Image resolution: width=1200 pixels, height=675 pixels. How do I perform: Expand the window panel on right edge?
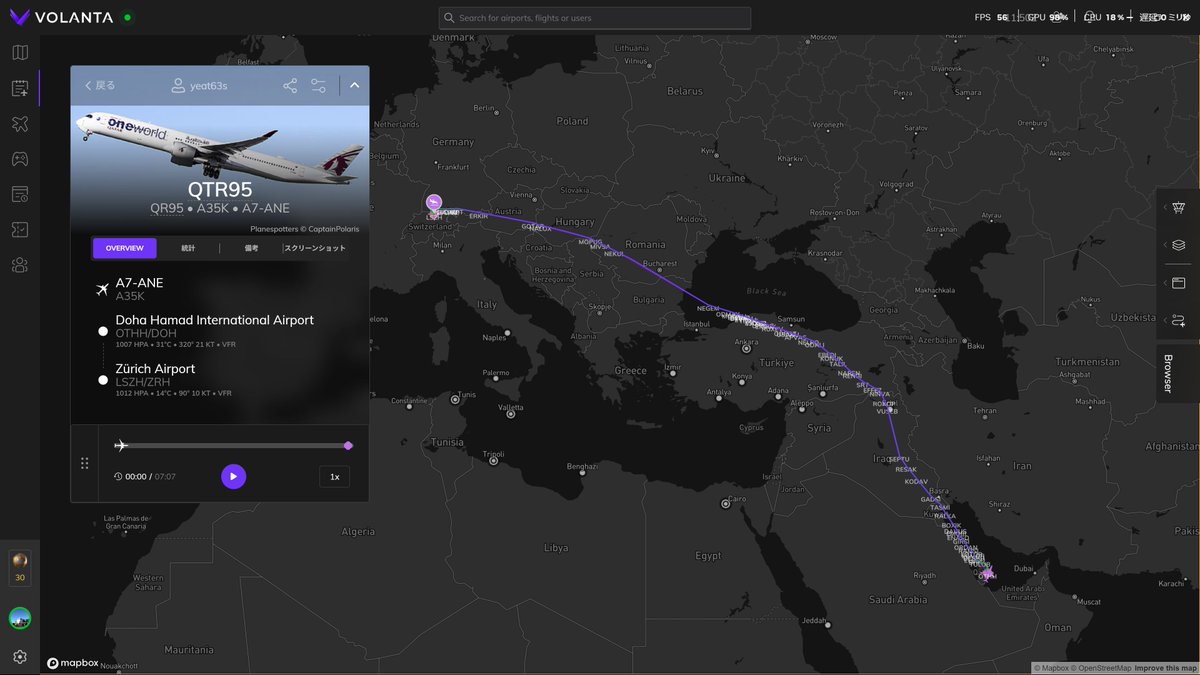(1178, 283)
